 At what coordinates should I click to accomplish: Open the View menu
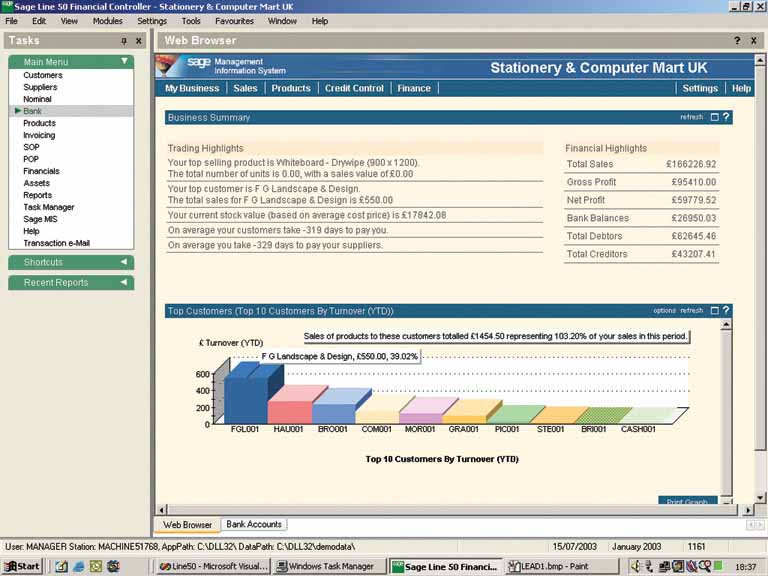pos(69,21)
